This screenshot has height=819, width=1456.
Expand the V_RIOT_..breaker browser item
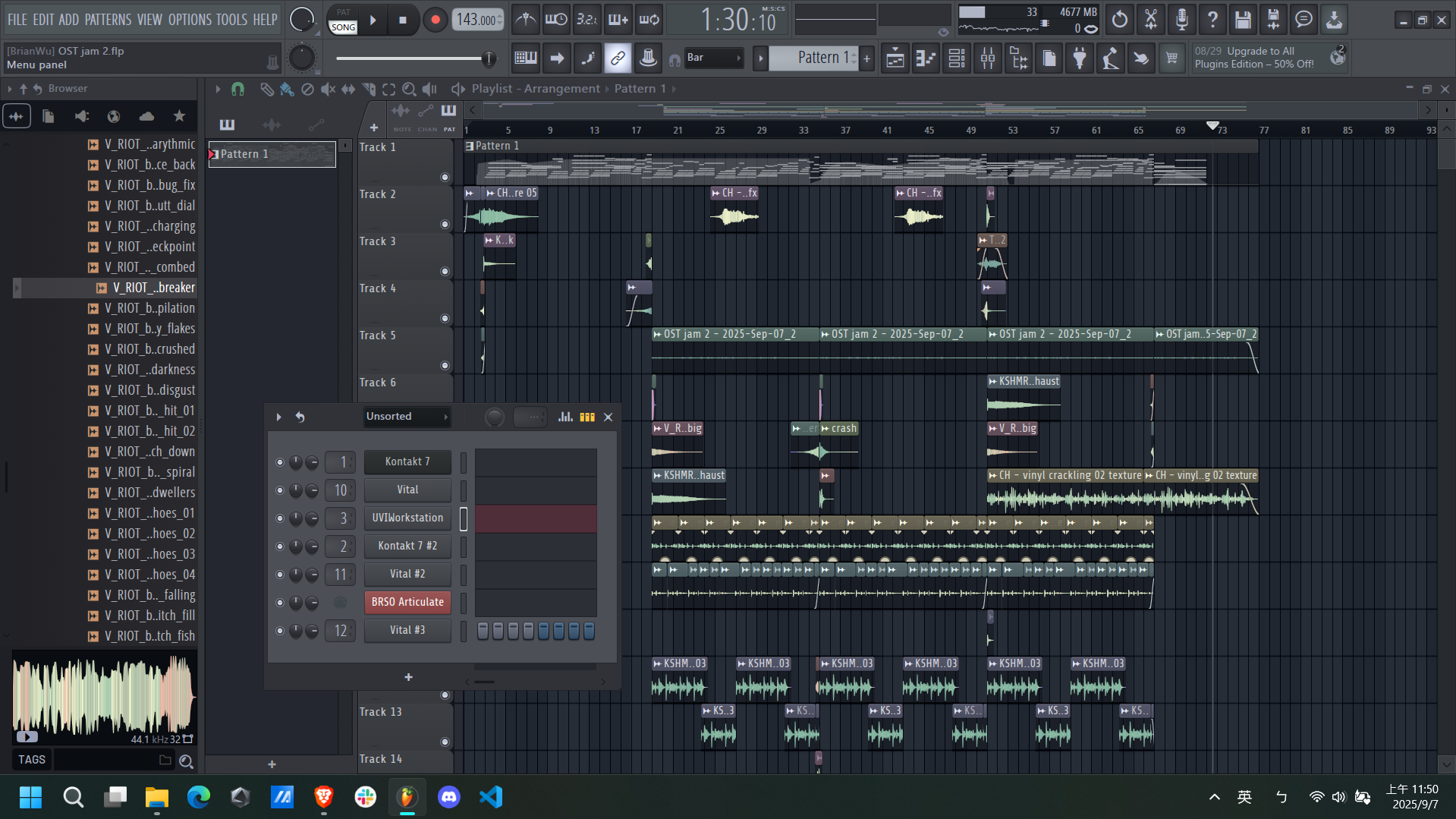pos(17,288)
